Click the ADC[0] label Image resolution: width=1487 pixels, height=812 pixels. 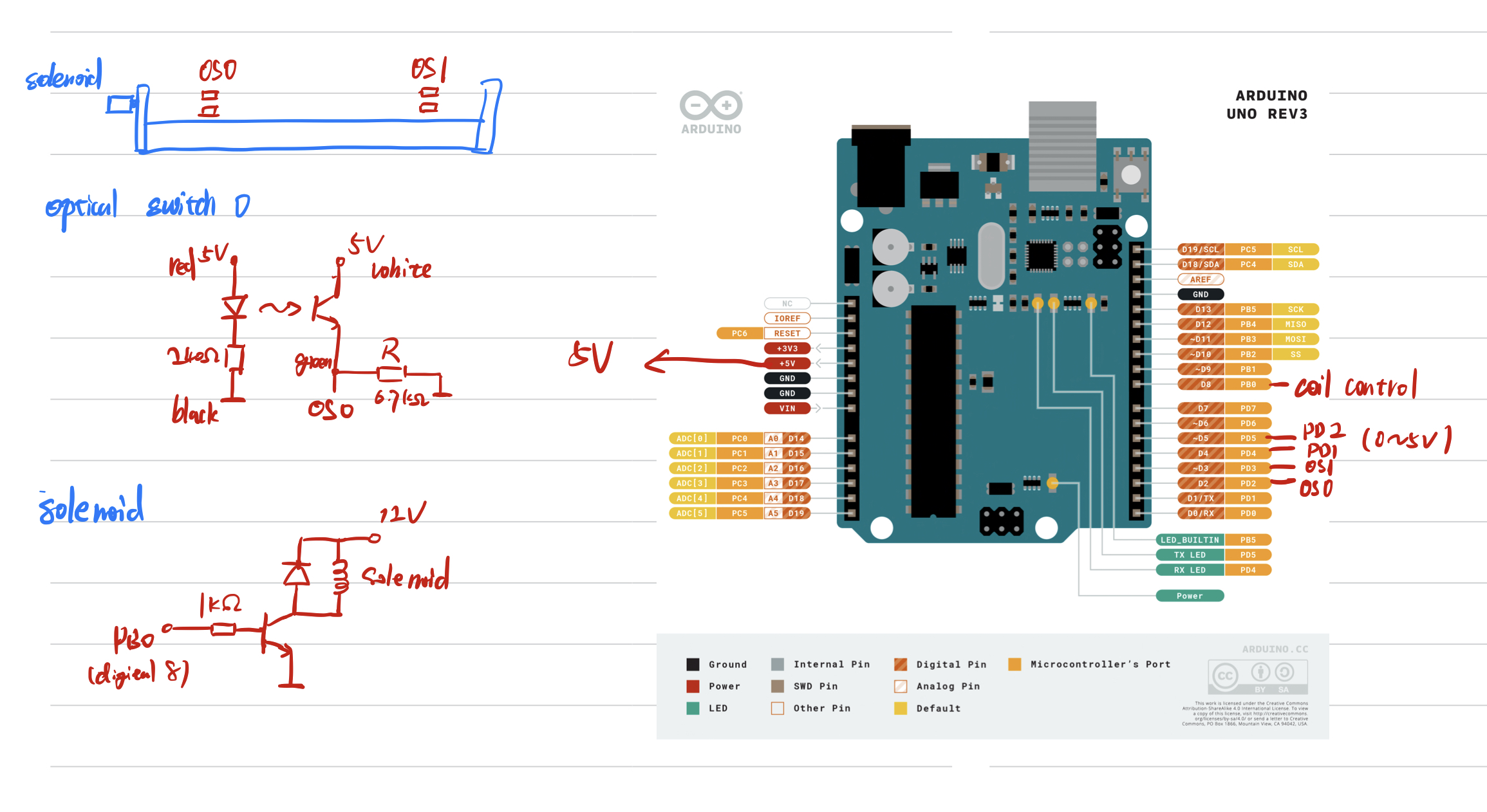click(x=692, y=439)
